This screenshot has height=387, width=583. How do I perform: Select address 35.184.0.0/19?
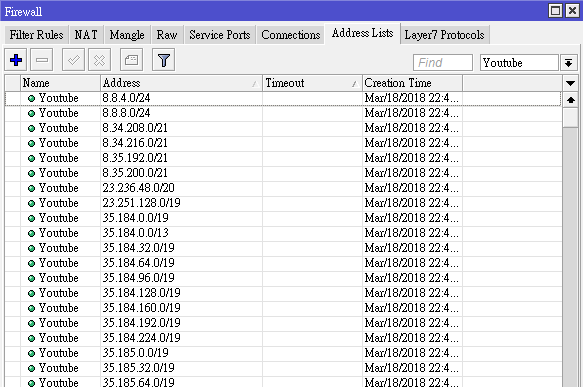(283, 218)
